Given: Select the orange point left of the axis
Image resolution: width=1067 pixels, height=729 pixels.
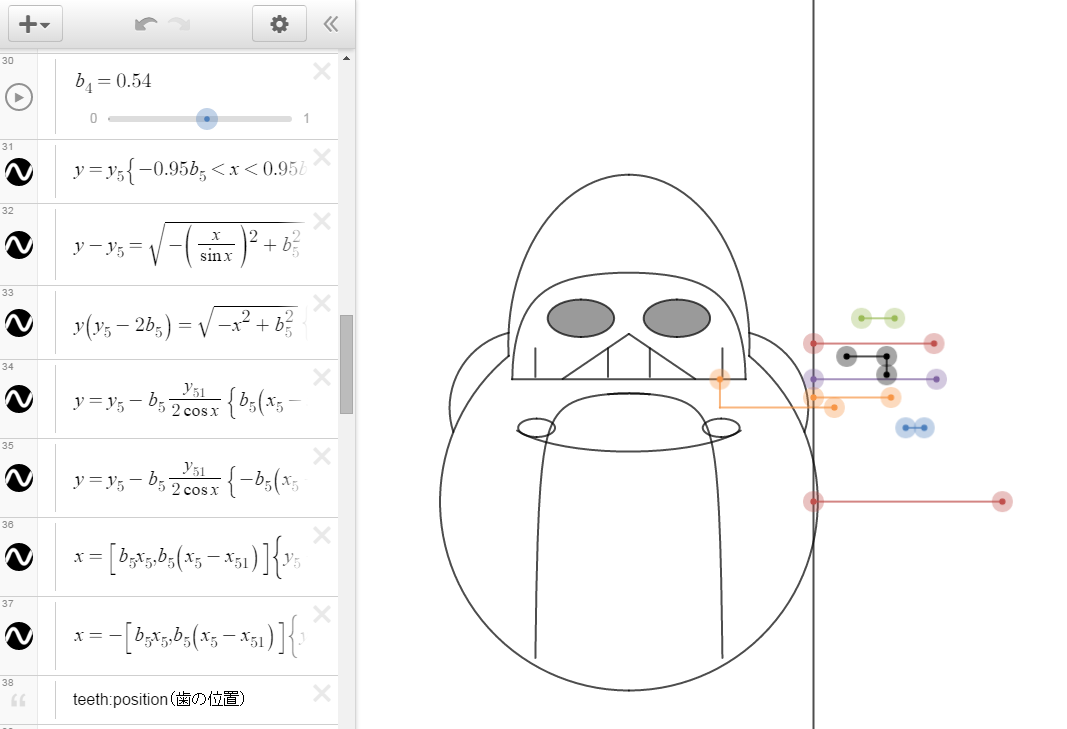Looking at the screenshot, I should (720, 379).
